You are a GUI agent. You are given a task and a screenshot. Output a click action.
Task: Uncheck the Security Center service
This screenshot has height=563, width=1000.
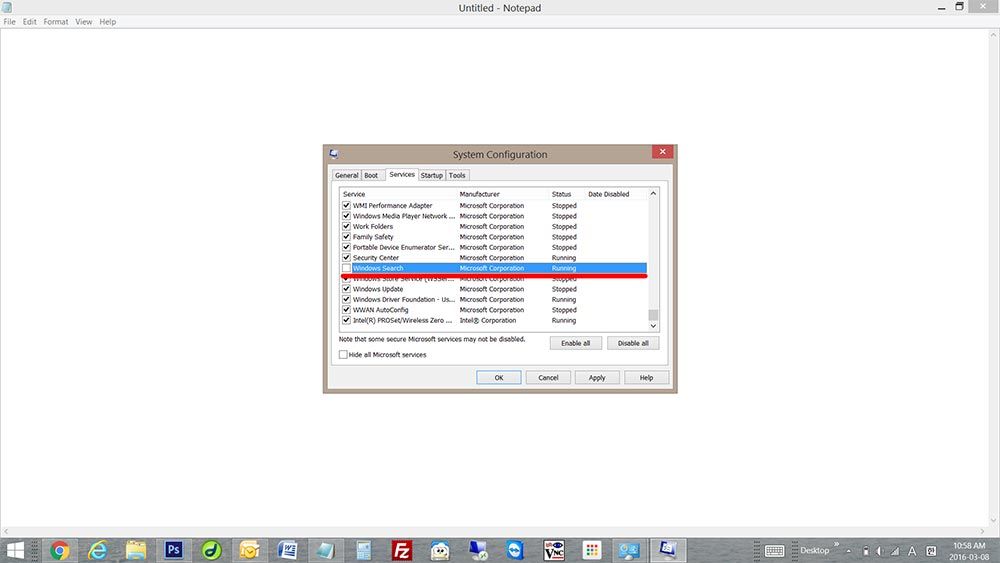click(x=346, y=258)
